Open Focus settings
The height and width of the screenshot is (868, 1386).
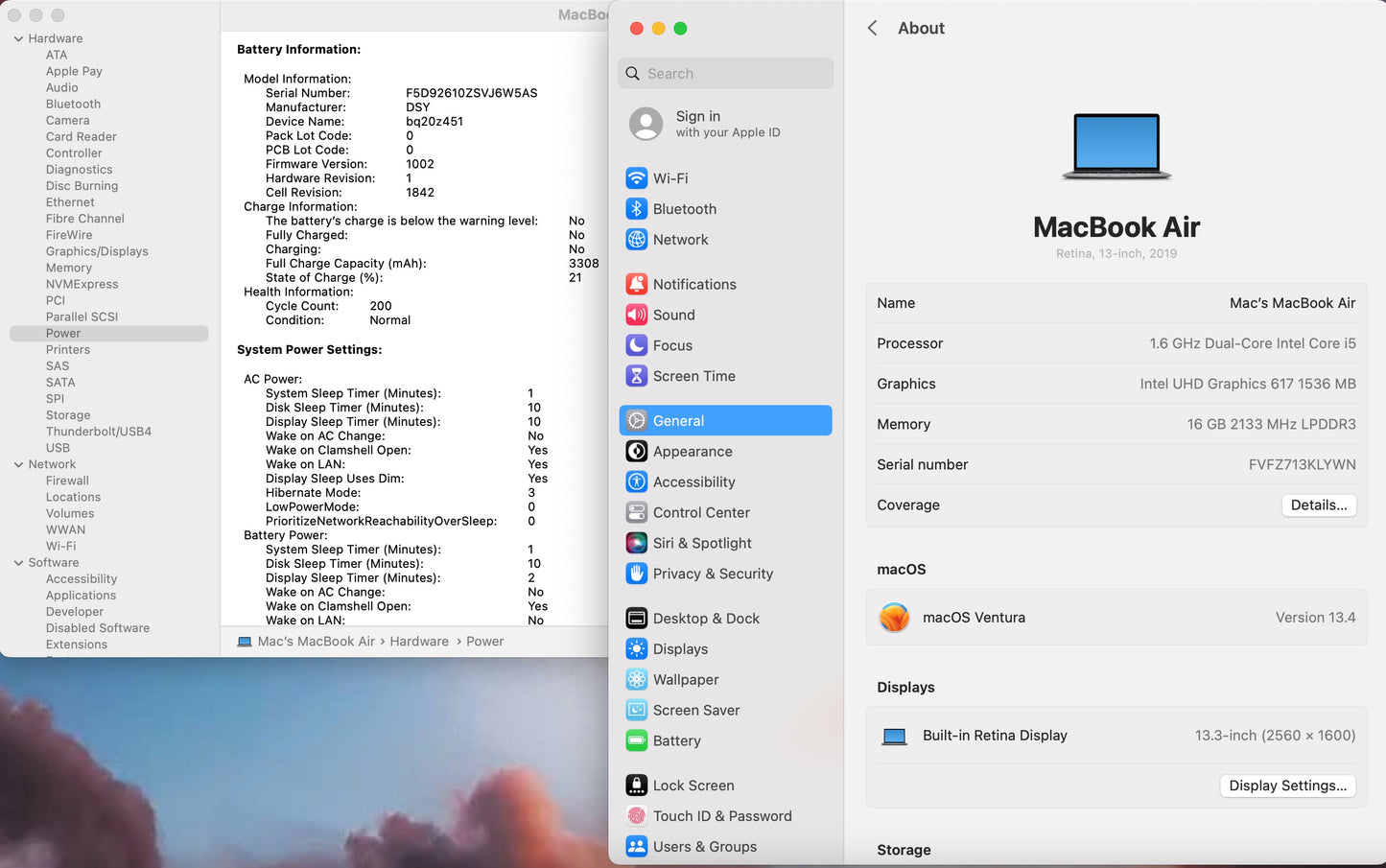click(x=670, y=345)
